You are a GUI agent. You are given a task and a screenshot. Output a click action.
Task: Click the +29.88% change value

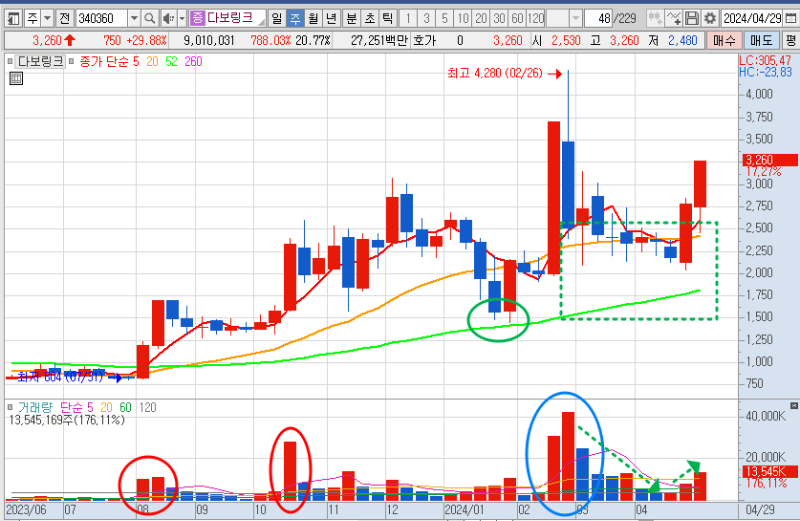pyautogui.click(x=147, y=40)
